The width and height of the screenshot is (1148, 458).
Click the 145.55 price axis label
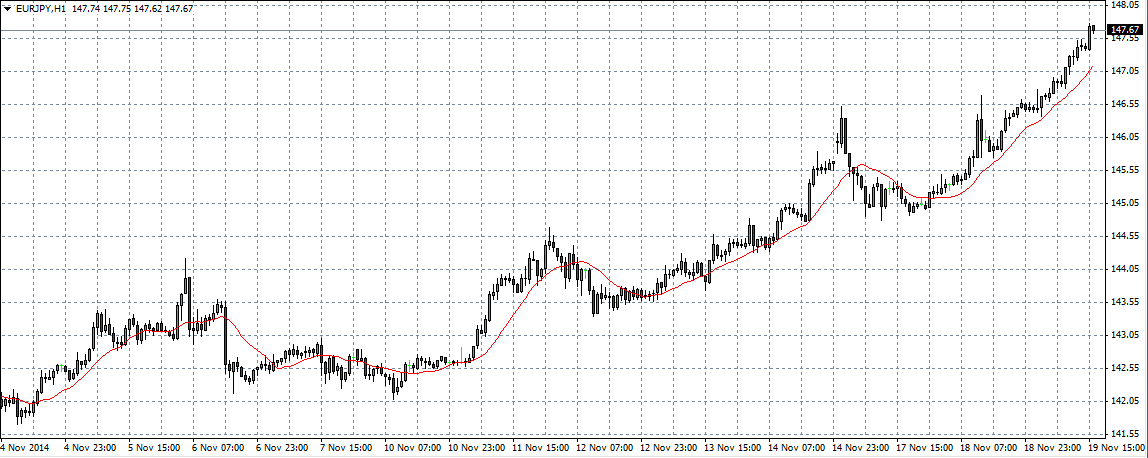pyautogui.click(x=1124, y=170)
